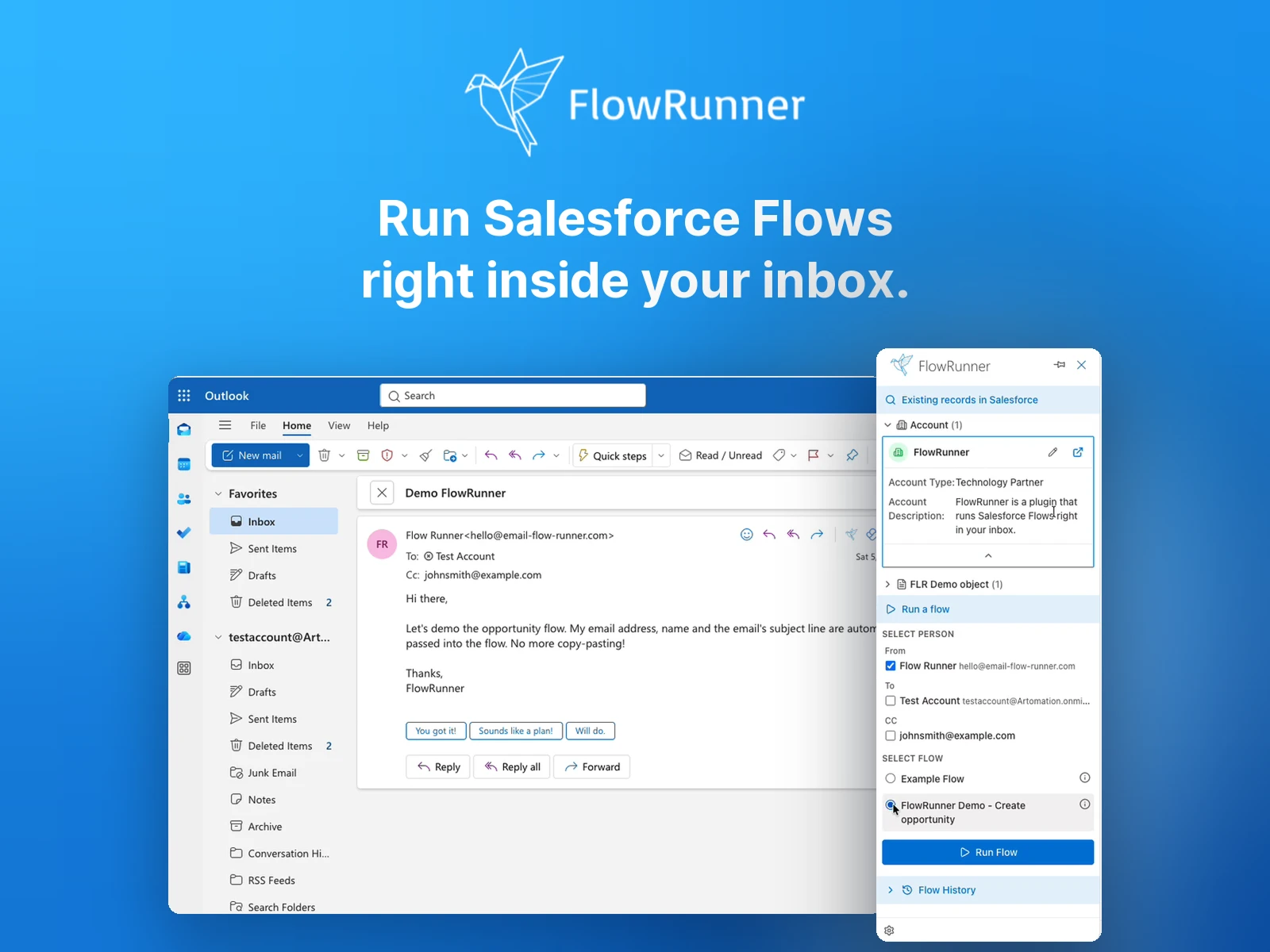Open FlowRunner account in Salesforce link icon
The width and height of the screenshot is (1270, 952).
click(x=1078, y=452)
